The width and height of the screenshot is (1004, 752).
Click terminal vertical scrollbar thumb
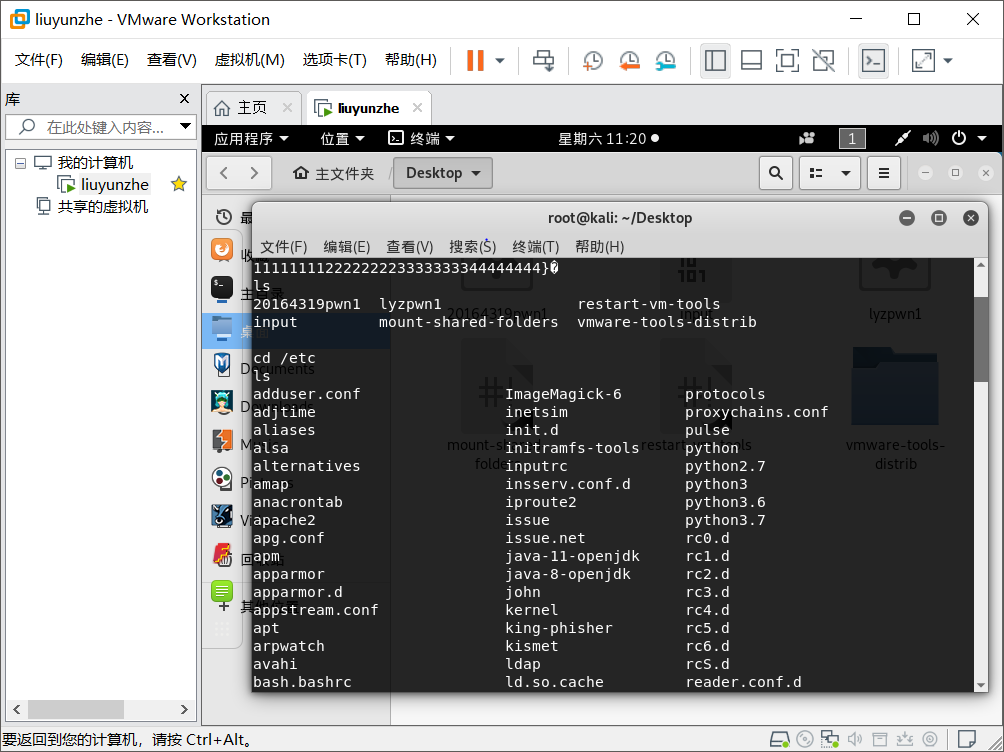pyautogui.click(x=981, y=338)
